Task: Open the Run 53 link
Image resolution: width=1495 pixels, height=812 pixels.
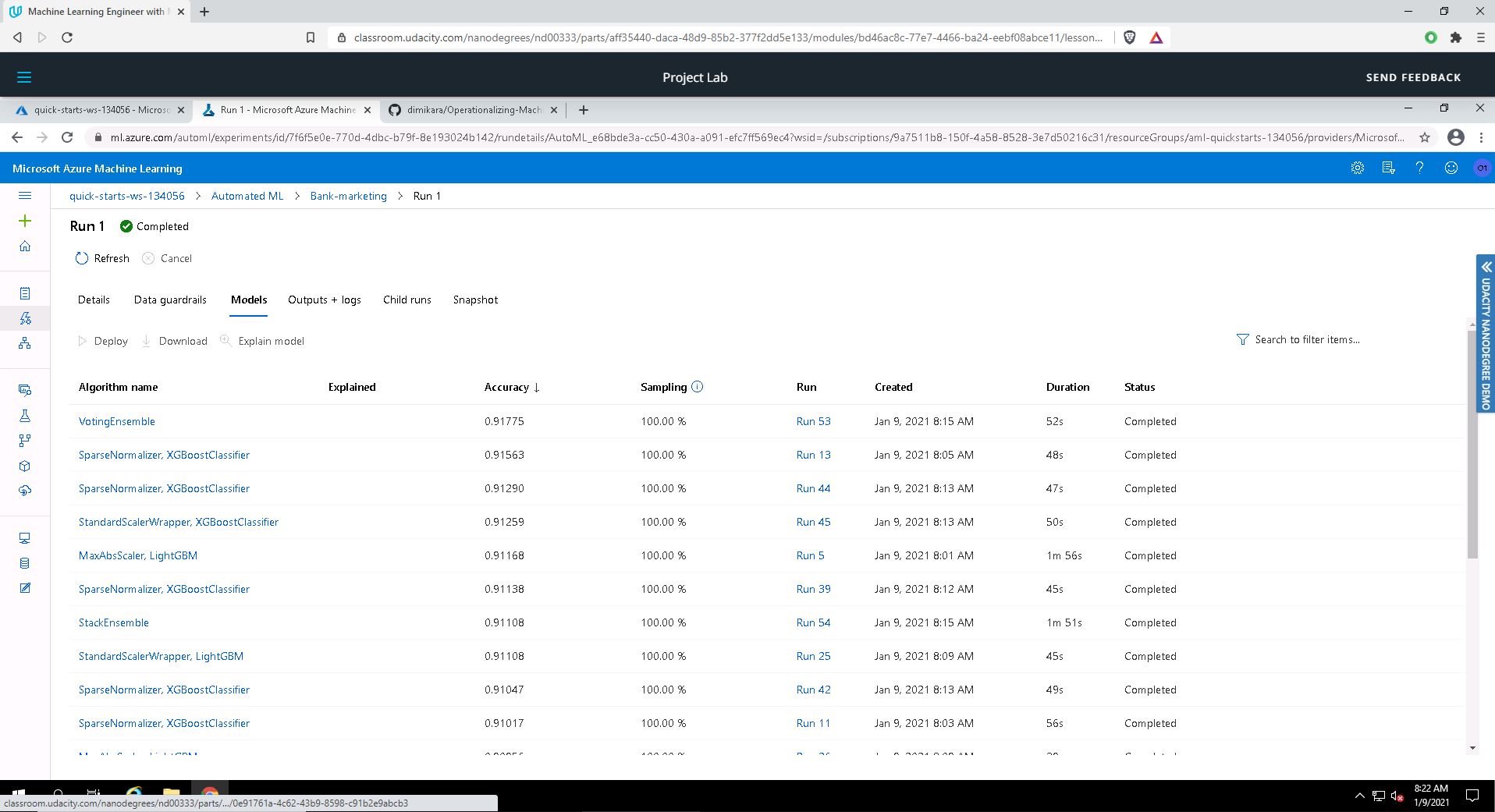Action: coord(813,421)
